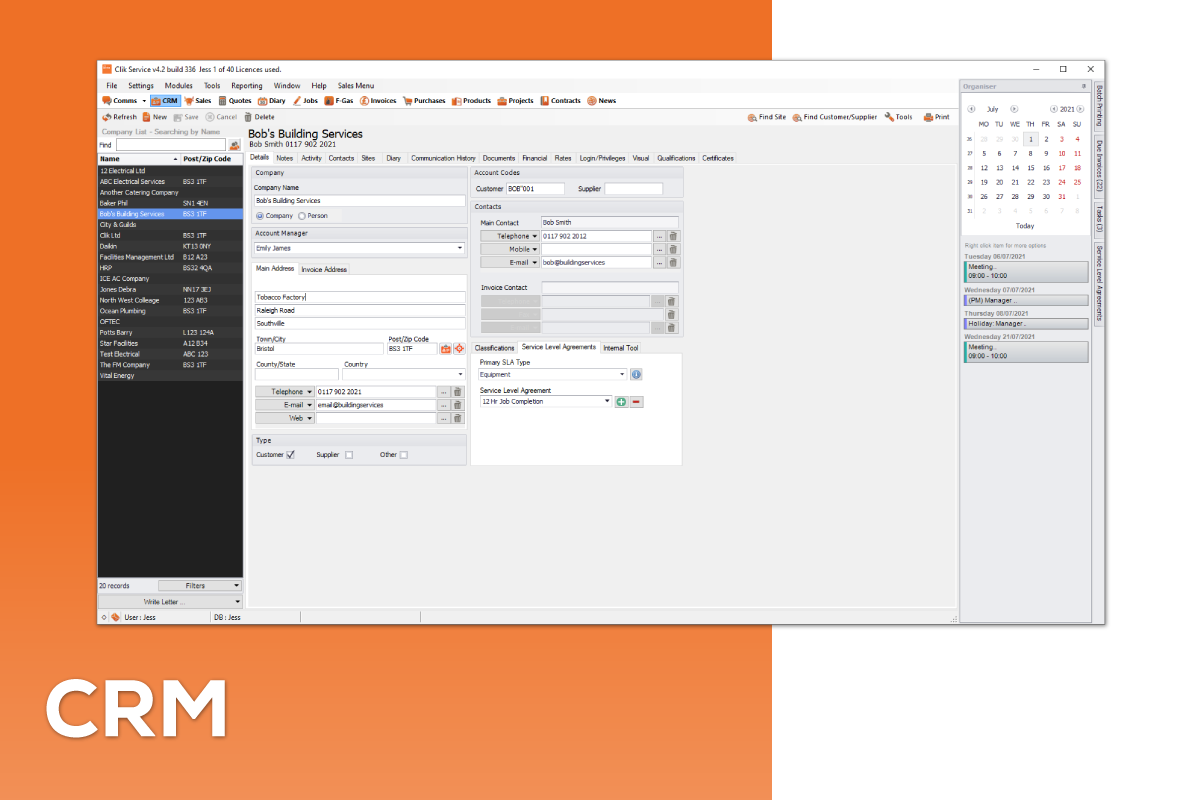Uncheck the Customer type checkbox

(x=291, y=455)
